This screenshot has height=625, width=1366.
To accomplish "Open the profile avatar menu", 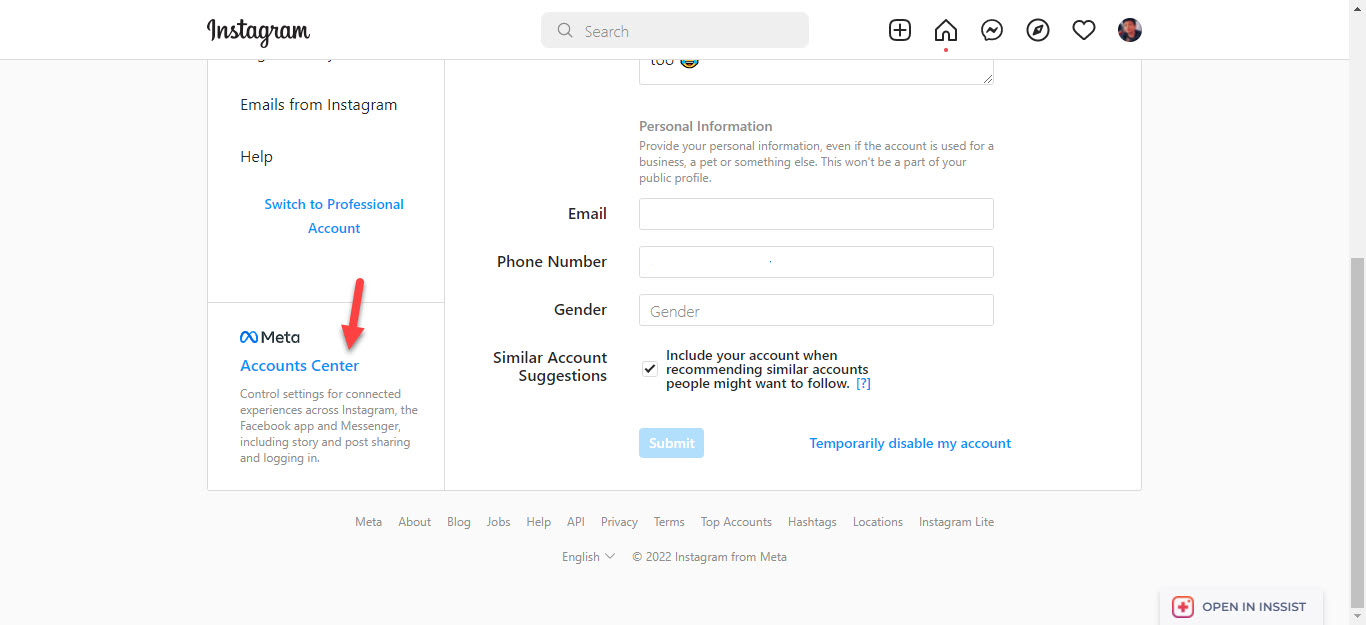I will click(x=1130, y=30).
